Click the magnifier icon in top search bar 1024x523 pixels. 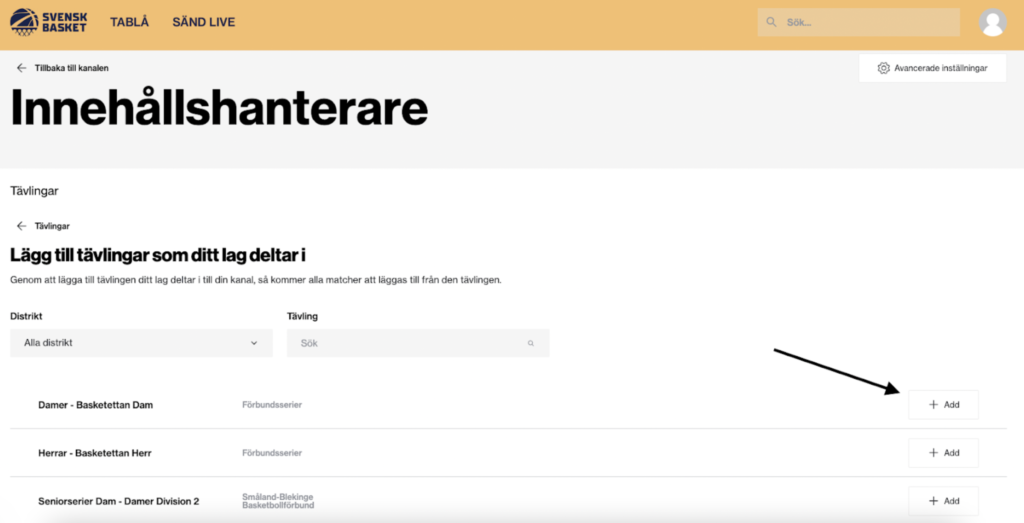coord(771,22)
